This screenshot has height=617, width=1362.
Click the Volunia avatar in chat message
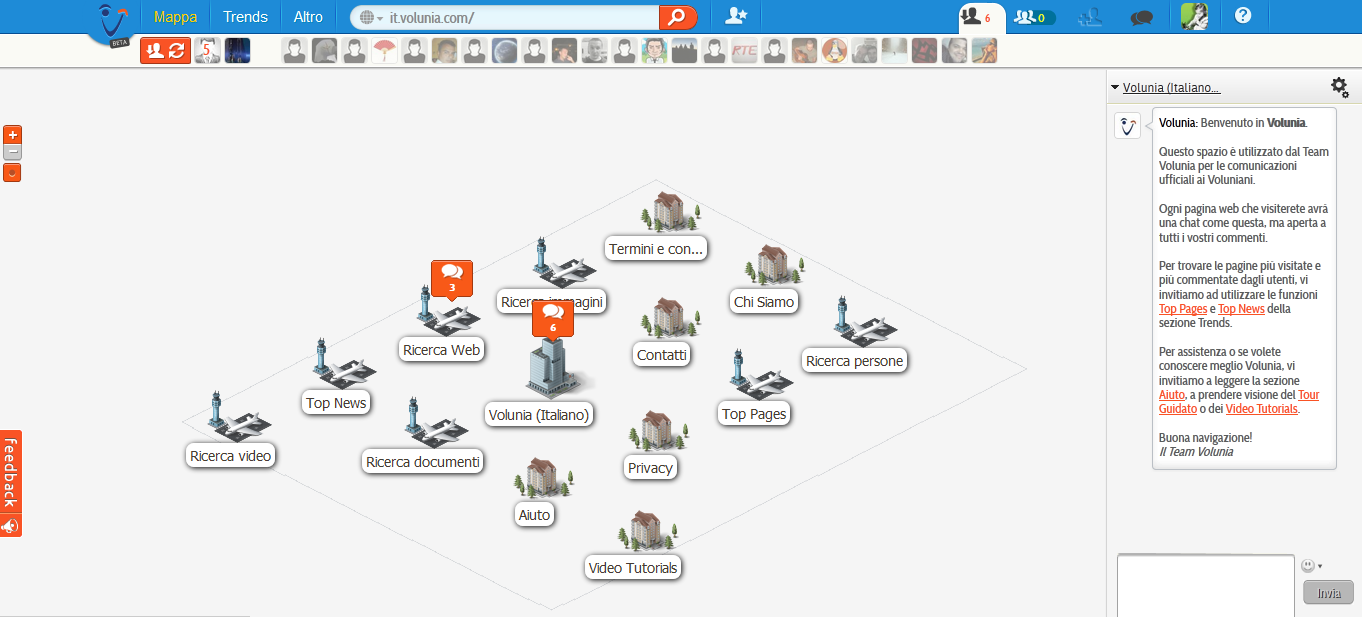(1127, 126)
